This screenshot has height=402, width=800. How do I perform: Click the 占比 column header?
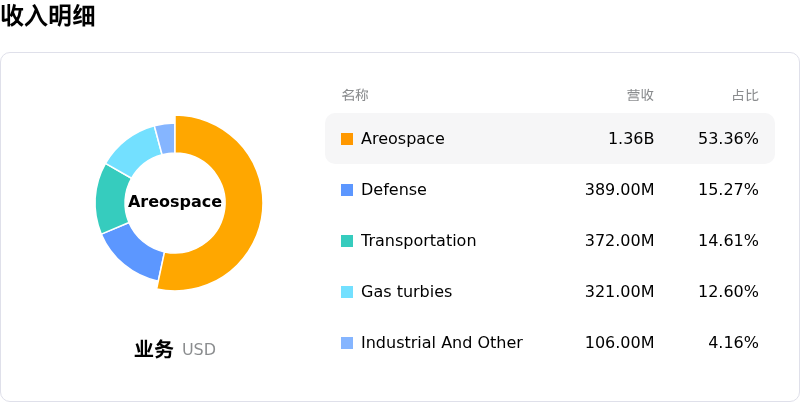[x=745, y=95]
